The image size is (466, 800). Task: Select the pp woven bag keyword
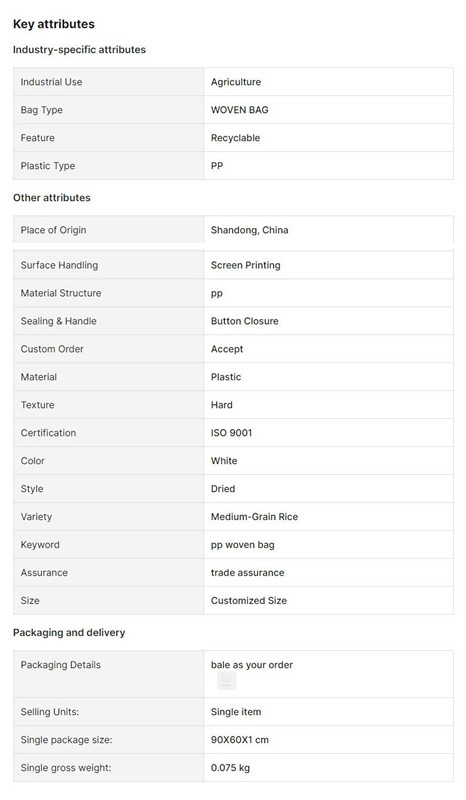[x=242, y=545]
